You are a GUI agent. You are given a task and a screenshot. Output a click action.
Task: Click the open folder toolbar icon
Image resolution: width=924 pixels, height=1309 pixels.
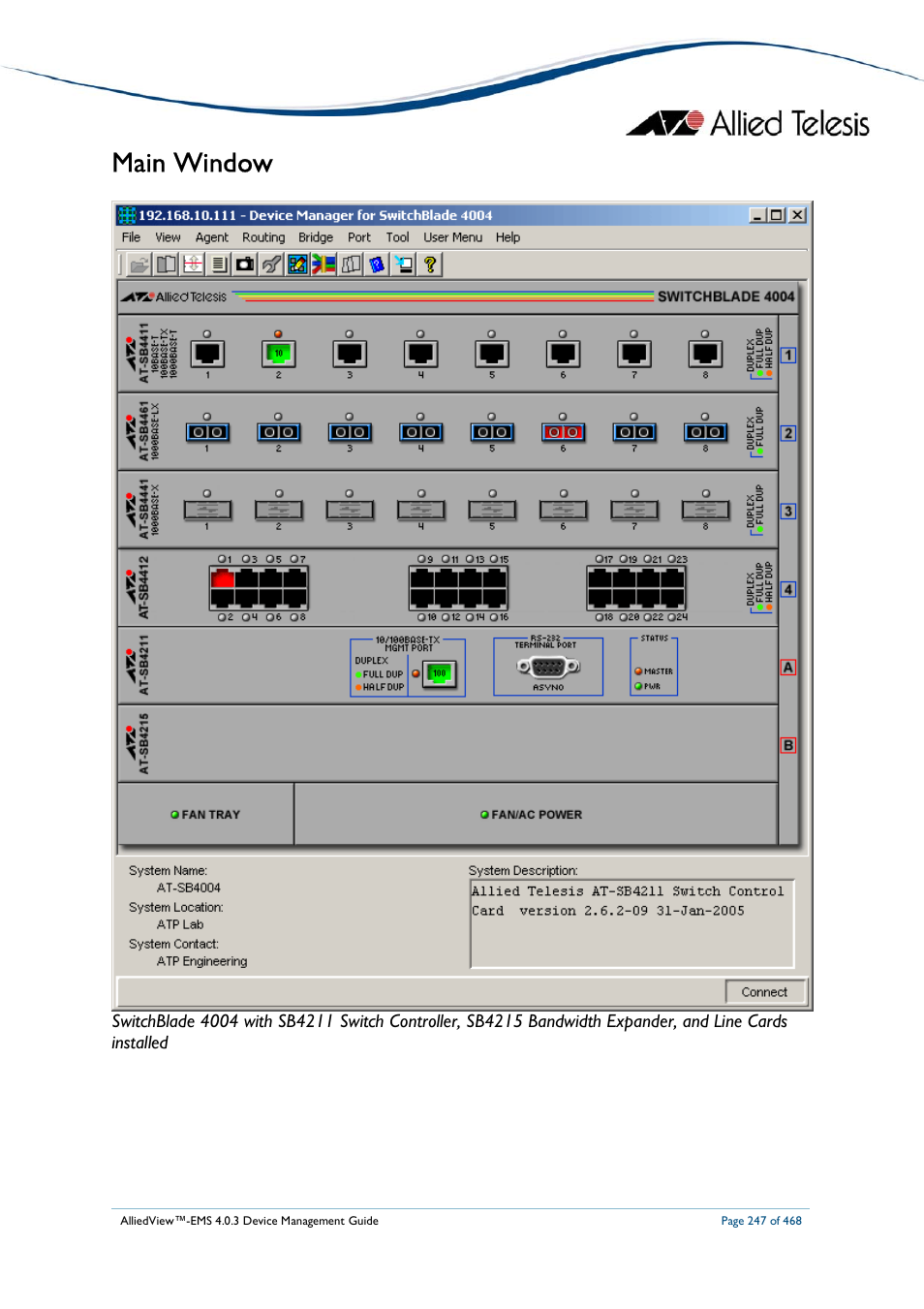click(x=140, y=264)
